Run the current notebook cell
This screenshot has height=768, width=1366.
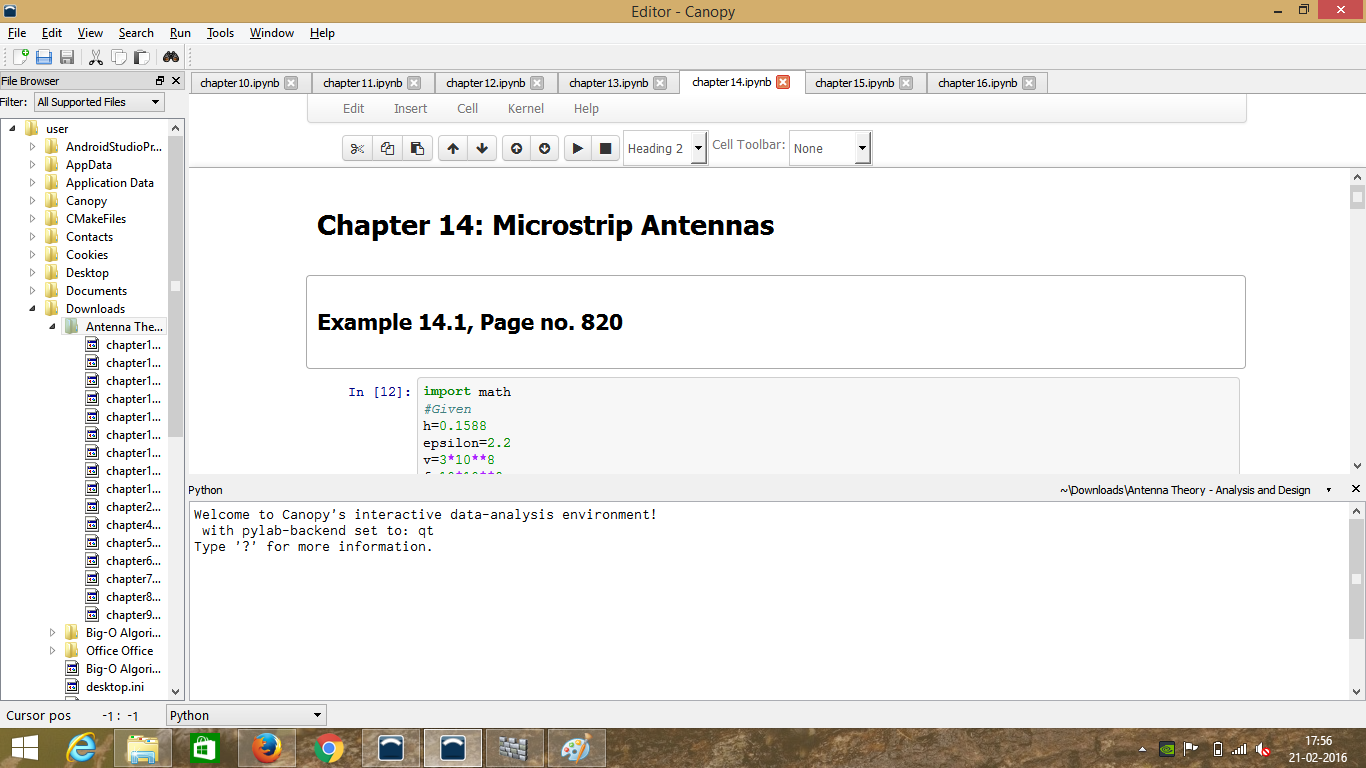[577, 148]
